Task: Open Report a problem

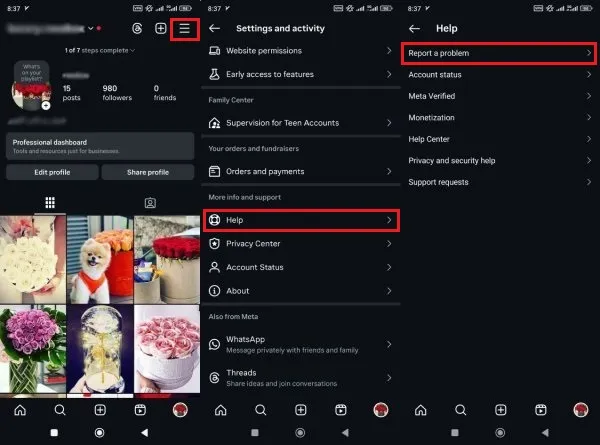Action: click(499, 53)
